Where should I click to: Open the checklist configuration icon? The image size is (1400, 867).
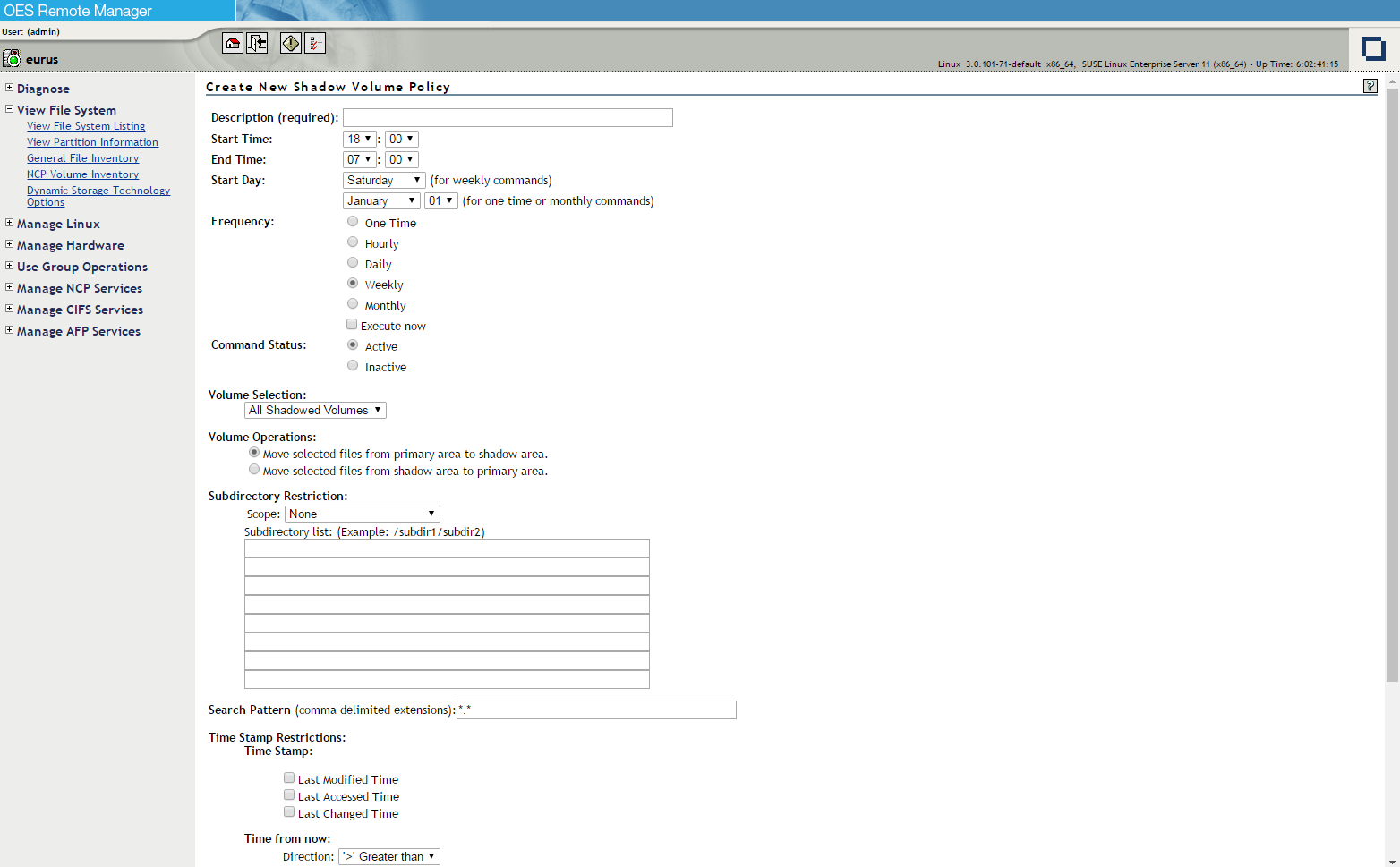[x=315, y=43]
